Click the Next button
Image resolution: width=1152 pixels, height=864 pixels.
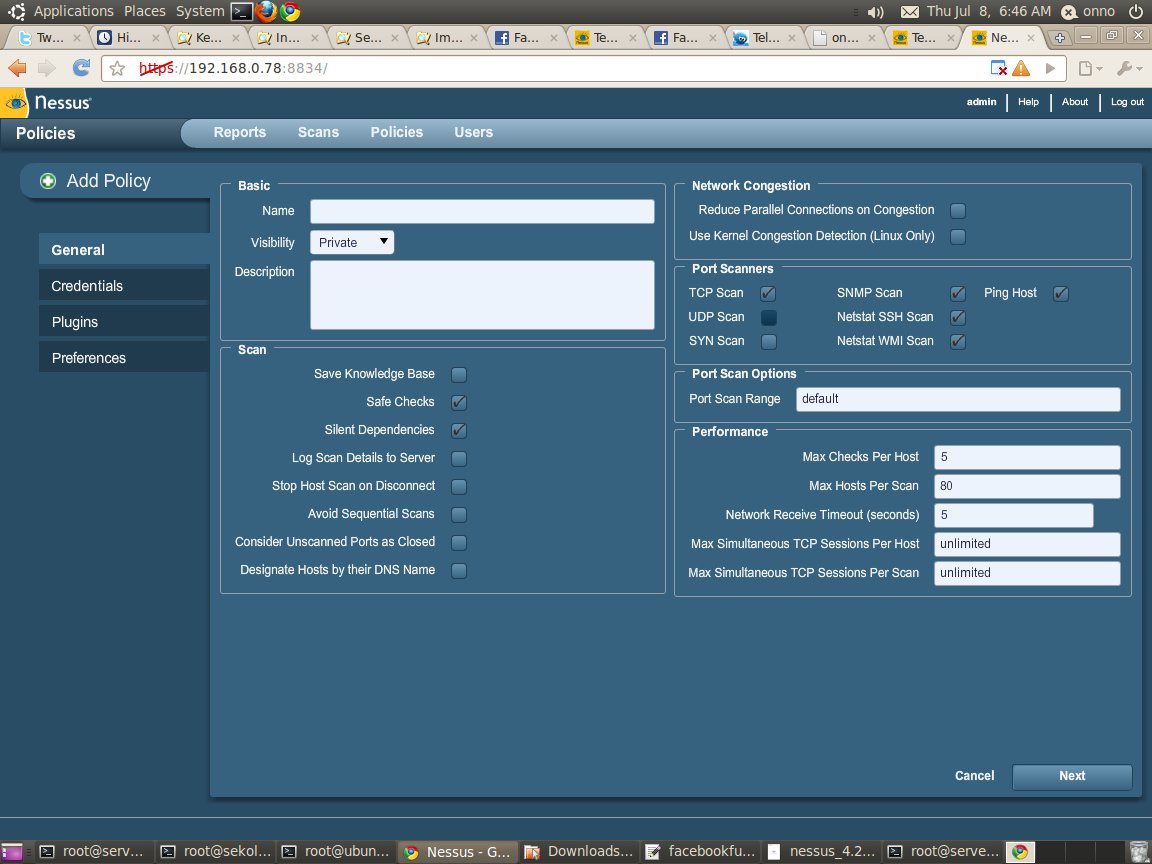click(1072, 776)
